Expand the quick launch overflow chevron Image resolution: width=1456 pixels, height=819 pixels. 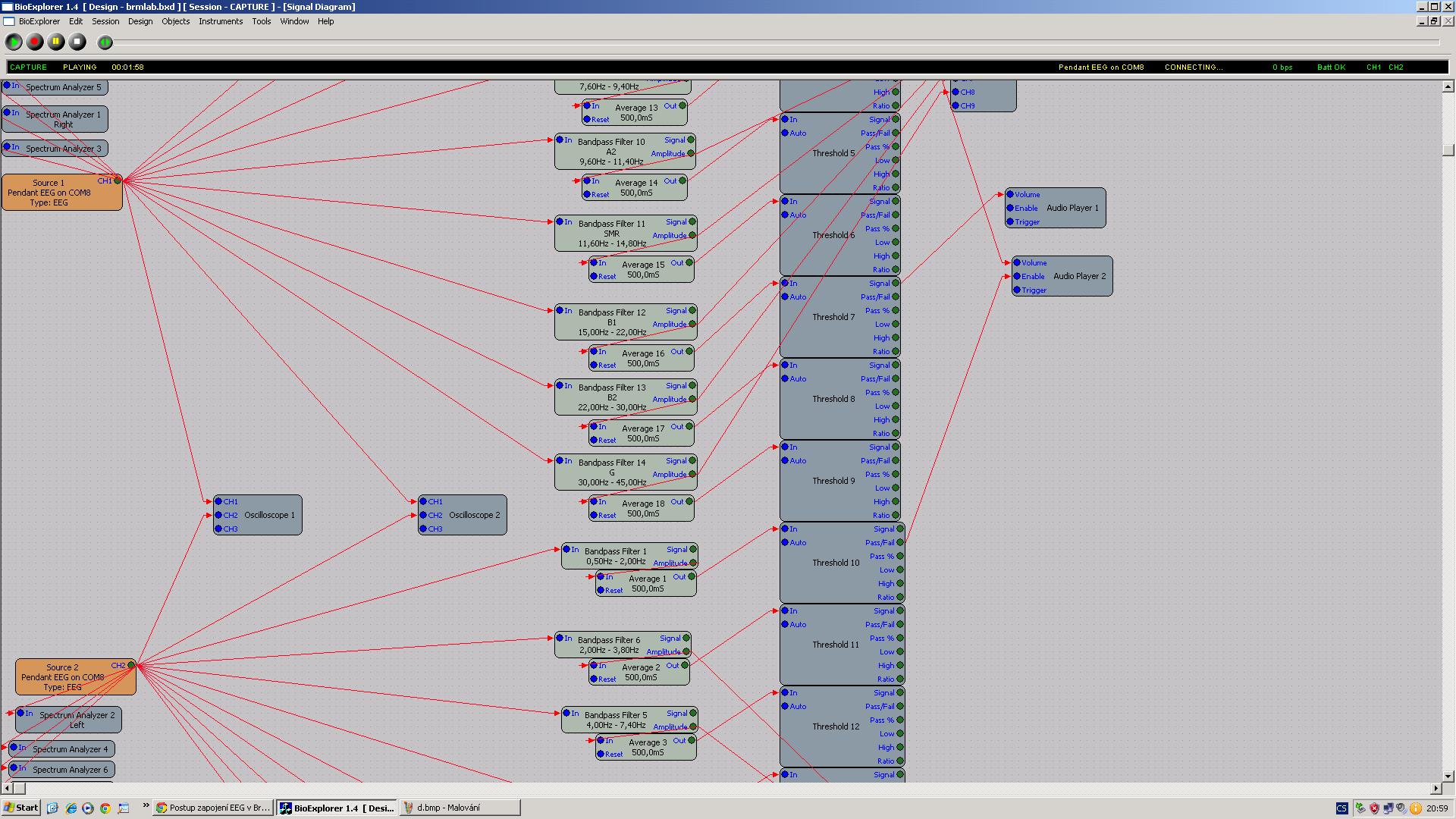pos(146,806)
